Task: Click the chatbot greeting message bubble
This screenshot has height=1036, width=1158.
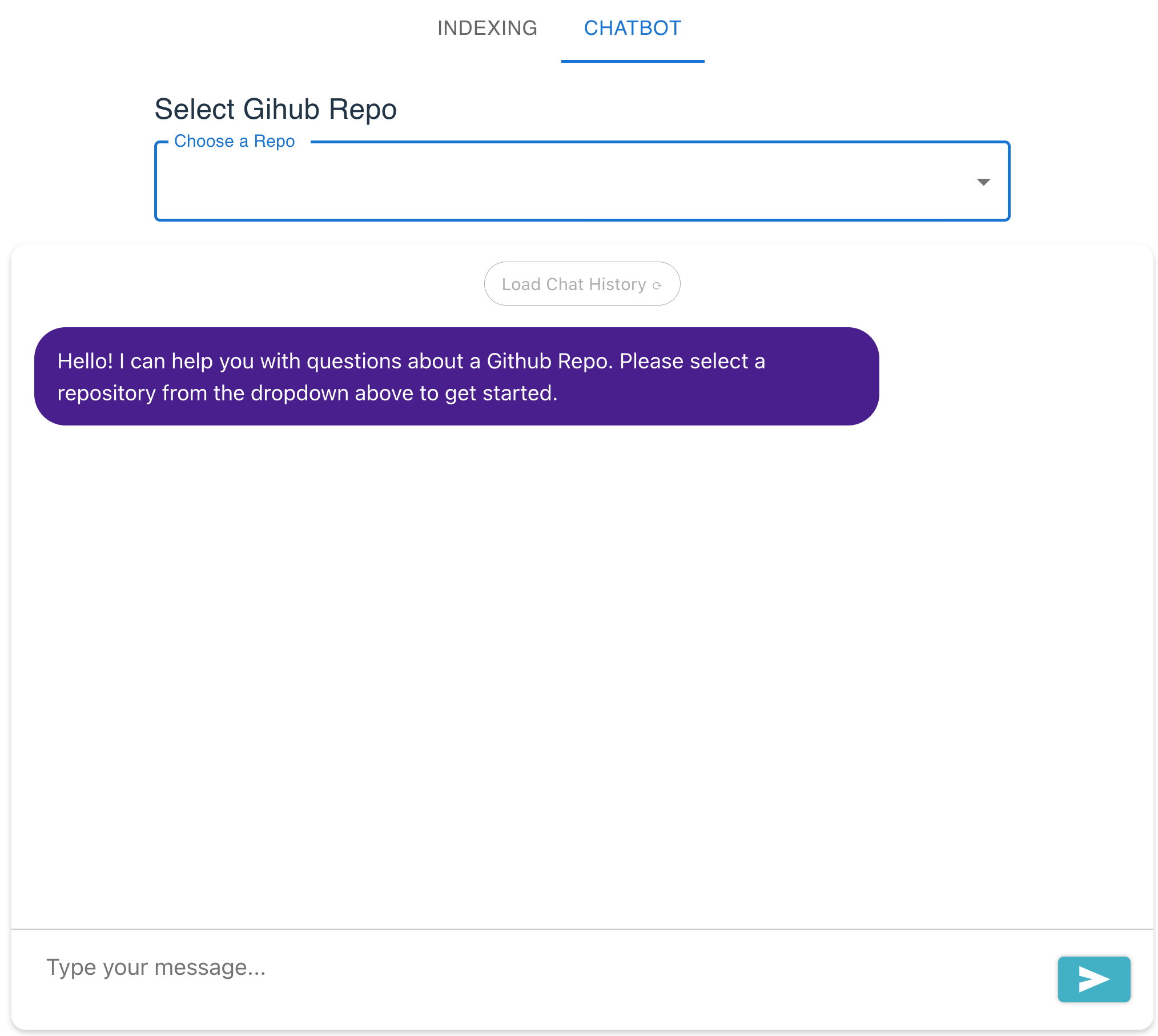Action: (456, 376)
